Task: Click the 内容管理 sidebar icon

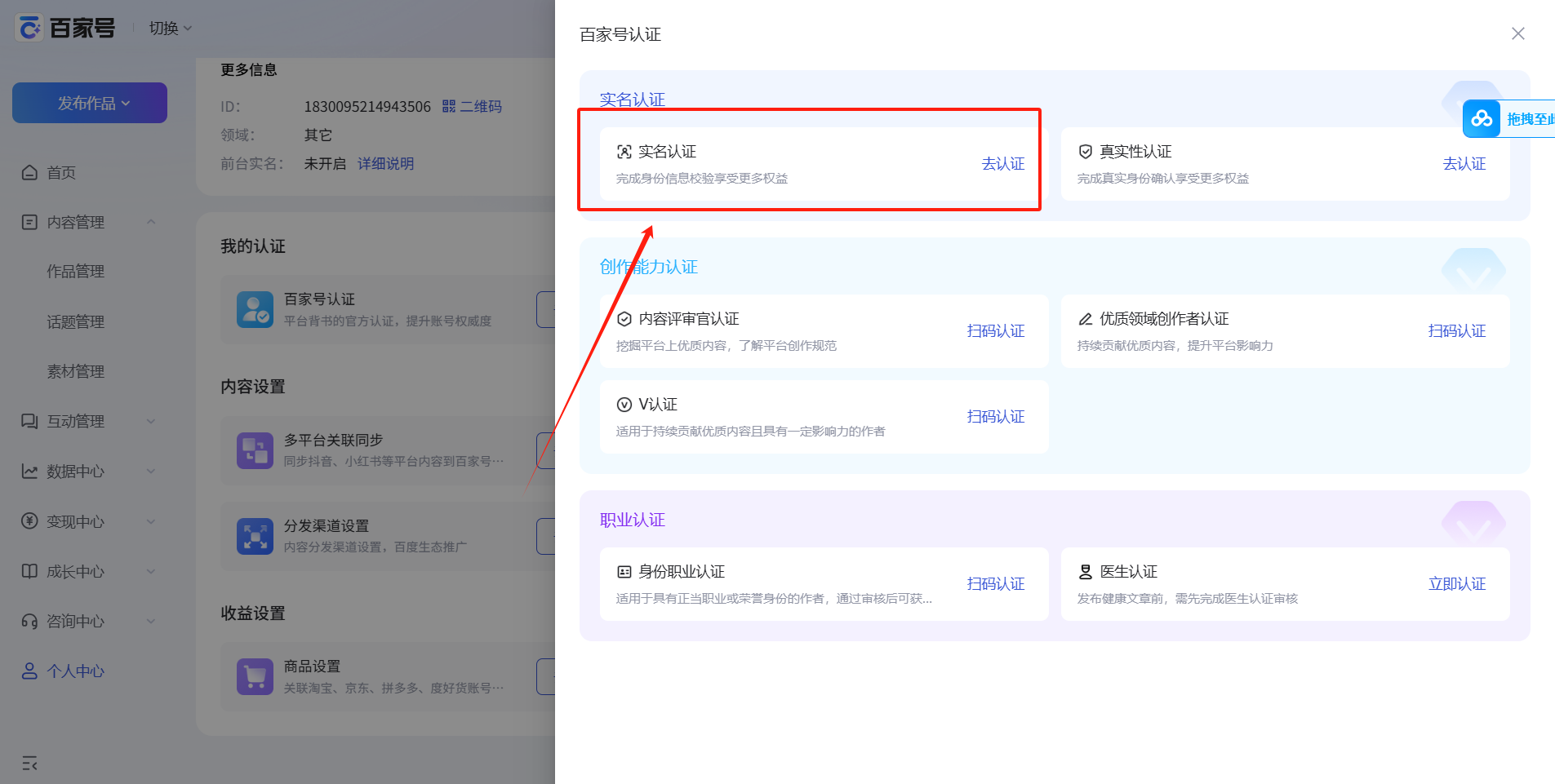Action: (29, 222)
